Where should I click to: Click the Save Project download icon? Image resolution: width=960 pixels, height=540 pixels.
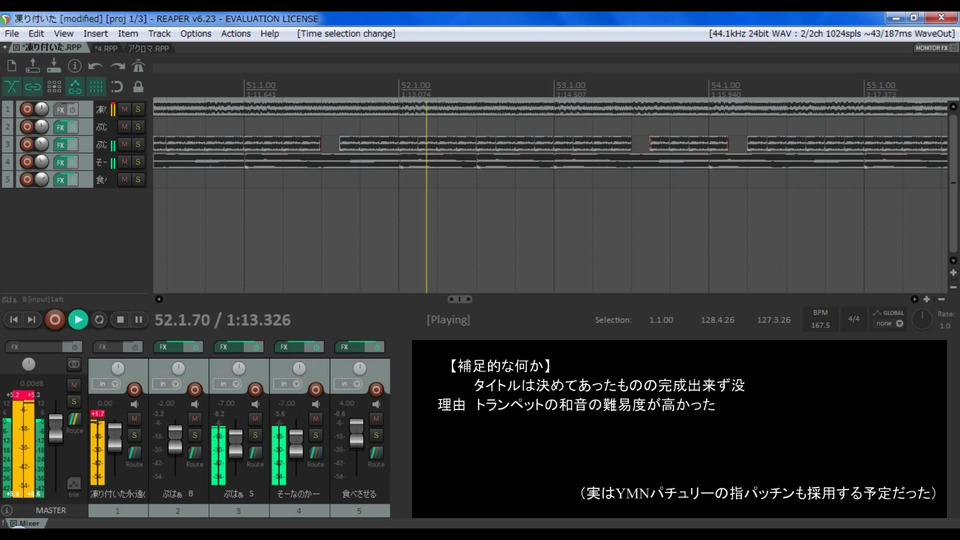[54, 66]
